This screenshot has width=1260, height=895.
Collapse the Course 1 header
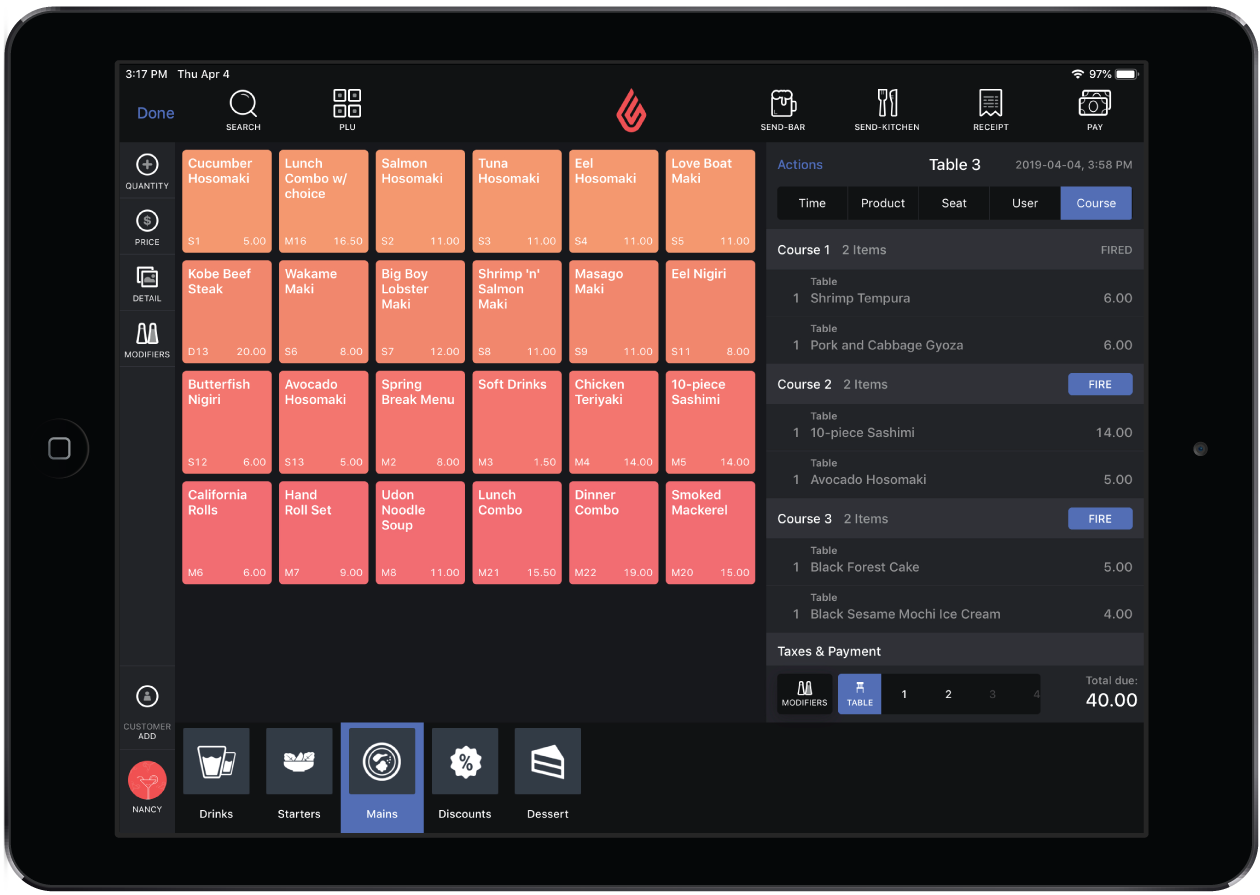955,250
